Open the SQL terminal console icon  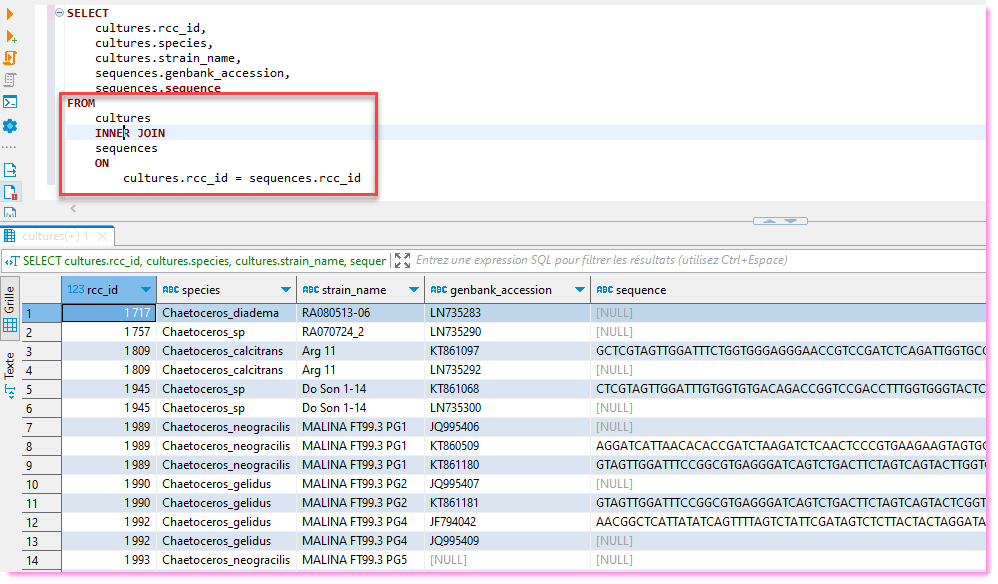[x=11, y=102]
